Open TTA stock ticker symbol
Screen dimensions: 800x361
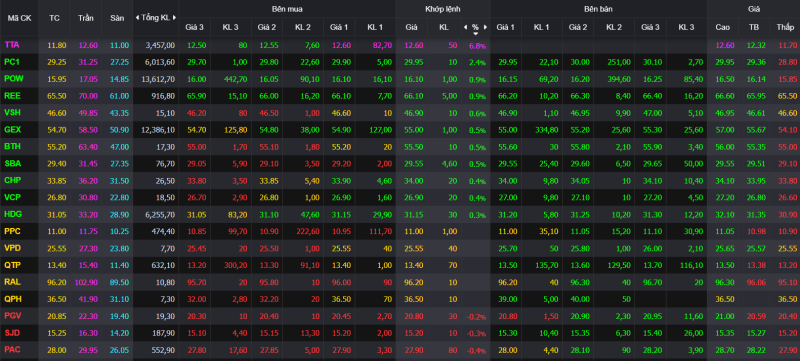(x=12, y=45)
